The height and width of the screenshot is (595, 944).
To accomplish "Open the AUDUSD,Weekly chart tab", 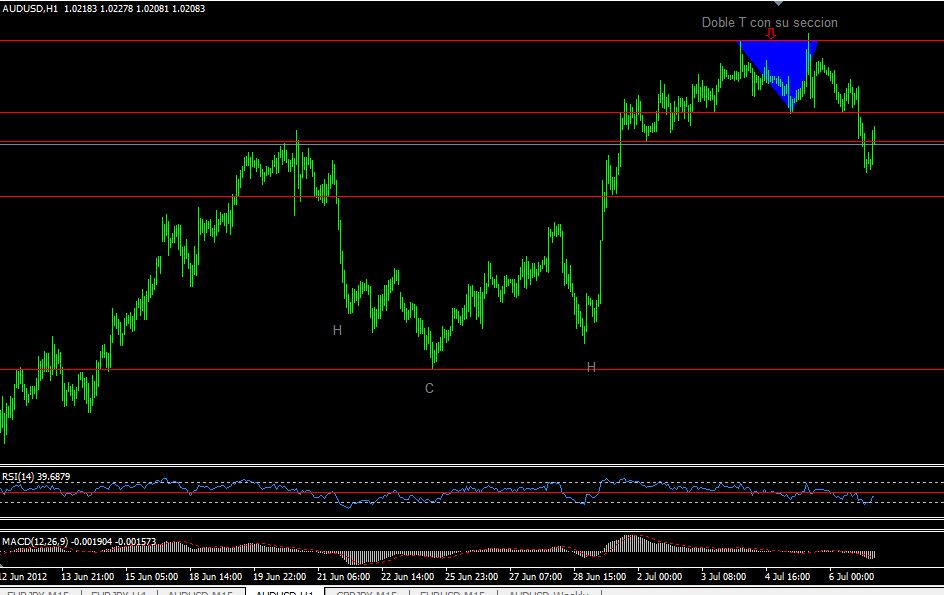I will (x=548, y=593).
